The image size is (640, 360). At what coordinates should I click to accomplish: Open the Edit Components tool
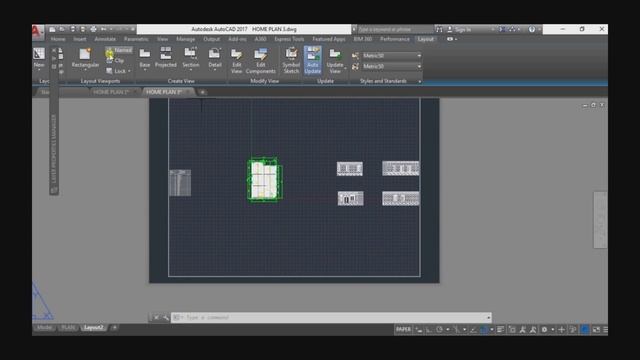pos(260,60)
